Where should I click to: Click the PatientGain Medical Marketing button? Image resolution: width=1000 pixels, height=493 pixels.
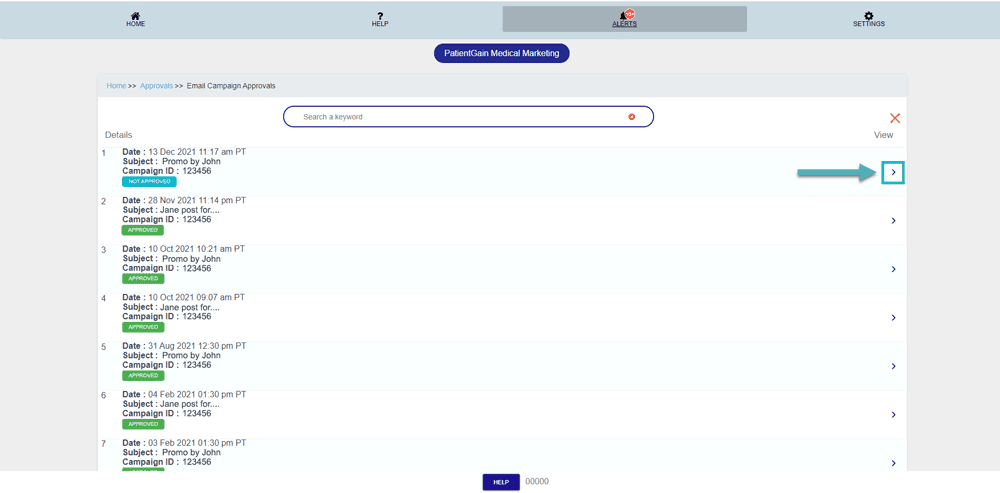click(501, 53)
